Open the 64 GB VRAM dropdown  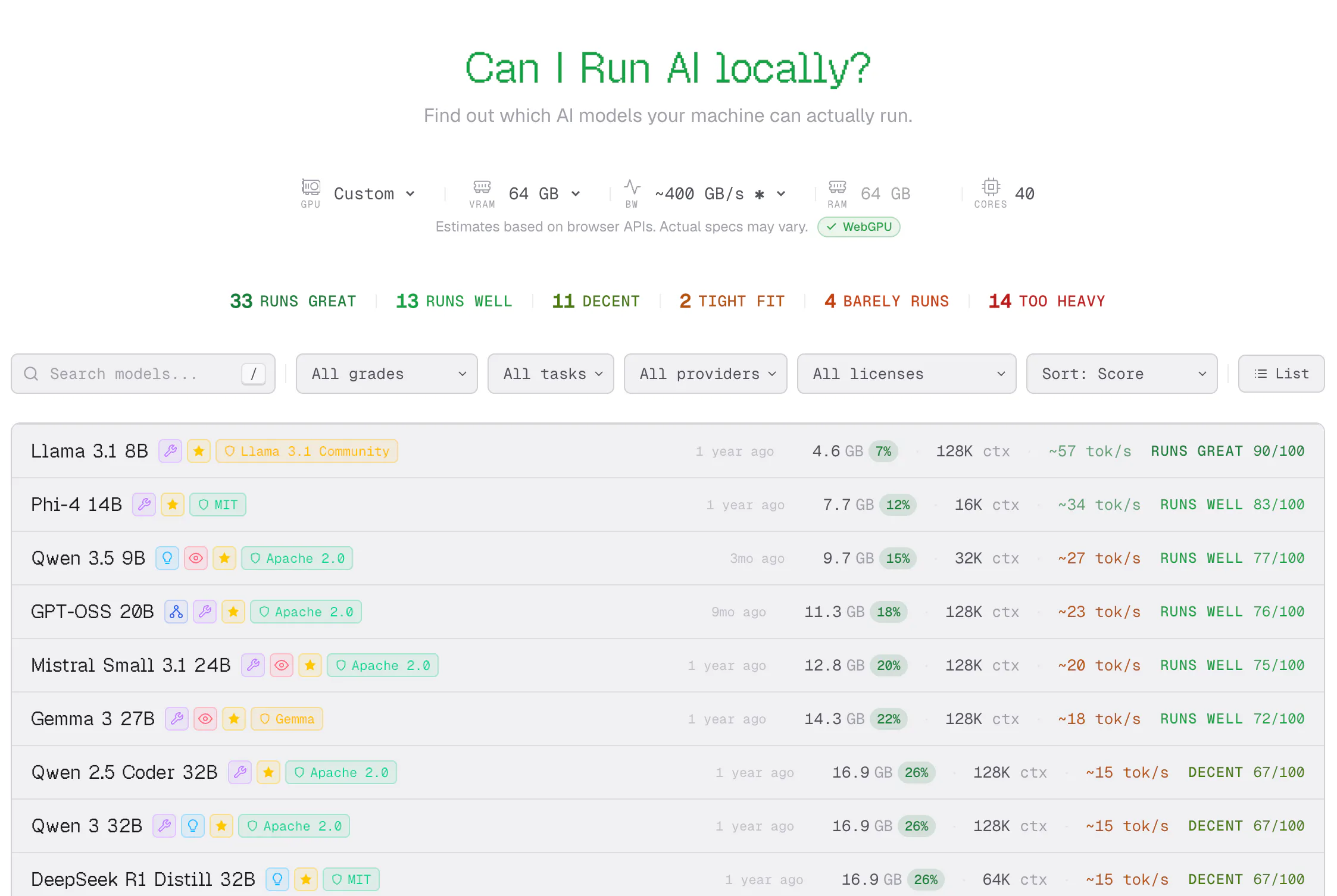point(544,194)
